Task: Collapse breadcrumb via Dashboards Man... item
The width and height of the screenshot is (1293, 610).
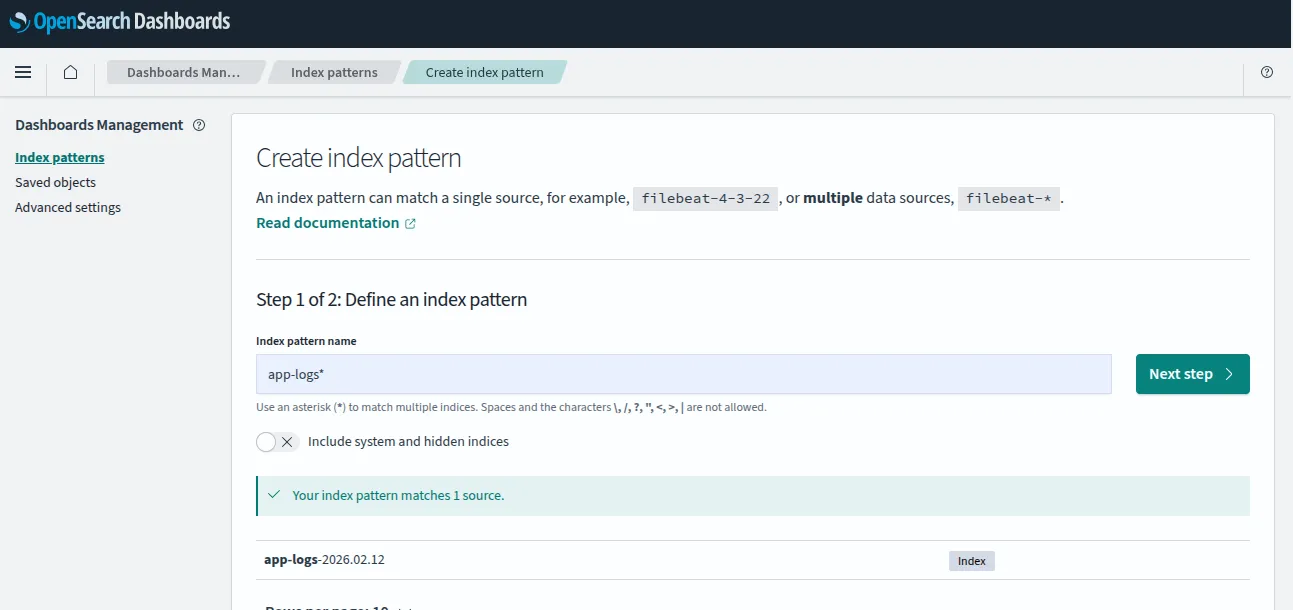Action: (x=185, y=71)
